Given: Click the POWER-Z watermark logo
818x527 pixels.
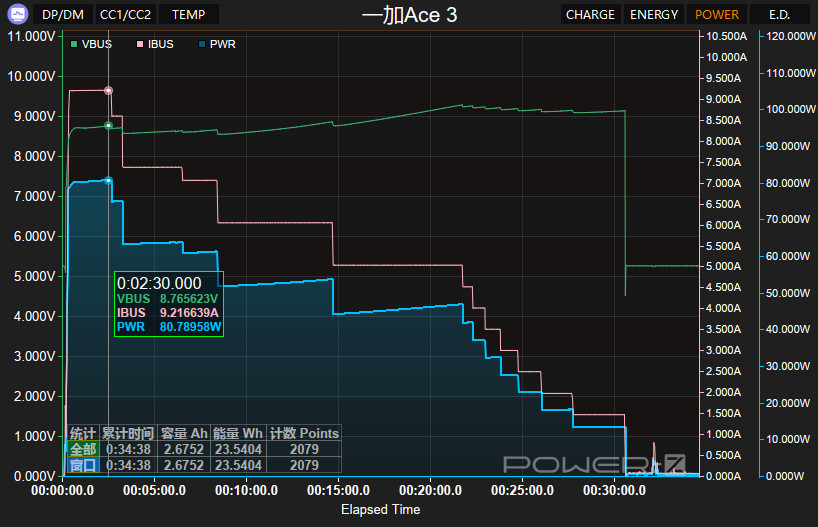Looking at the screenshot, I should [x=594, y=464].
